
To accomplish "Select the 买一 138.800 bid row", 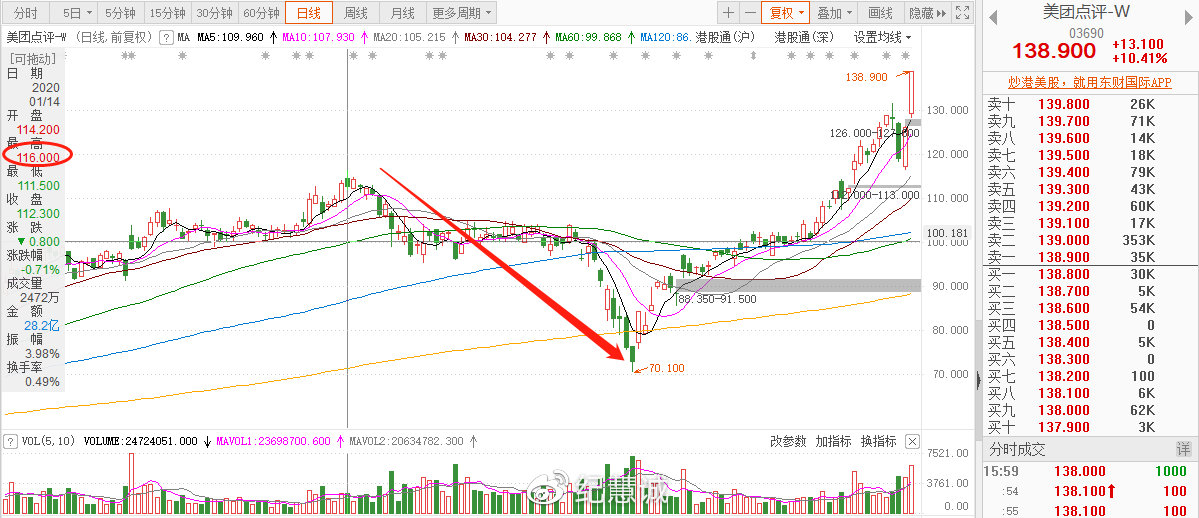I will (1090, 275).
